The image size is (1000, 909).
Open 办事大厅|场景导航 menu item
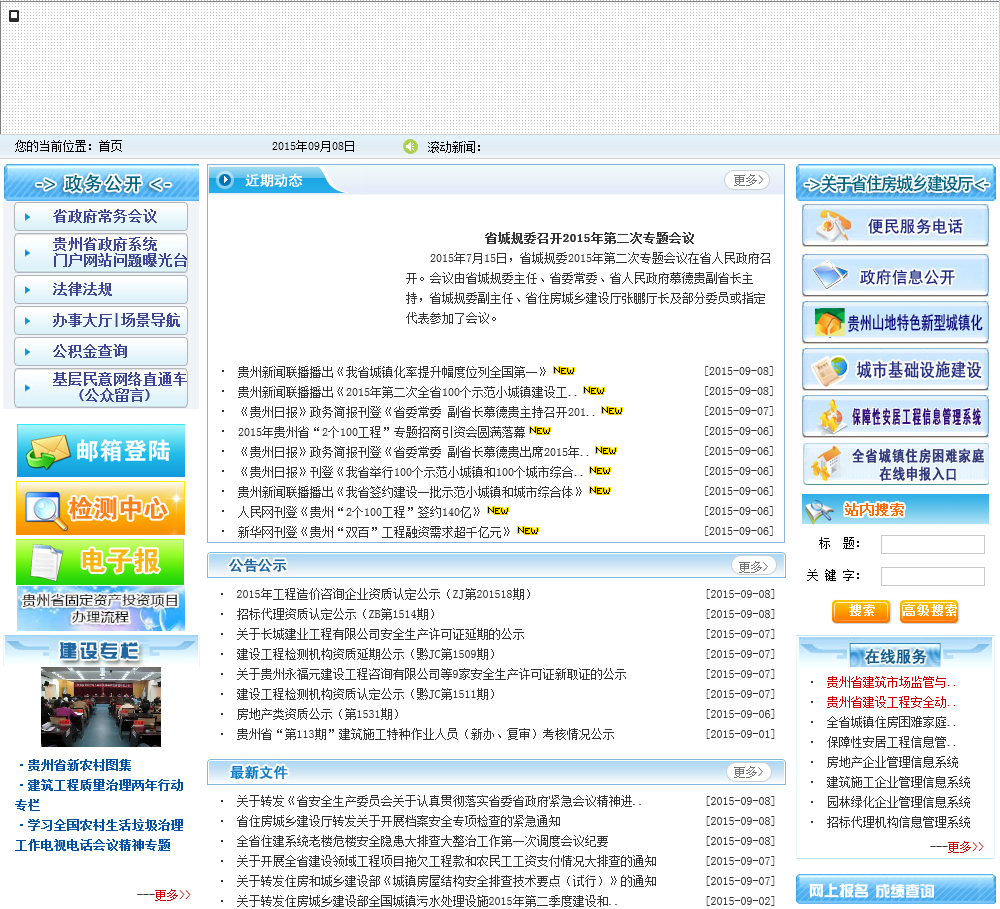click(101, 320)
